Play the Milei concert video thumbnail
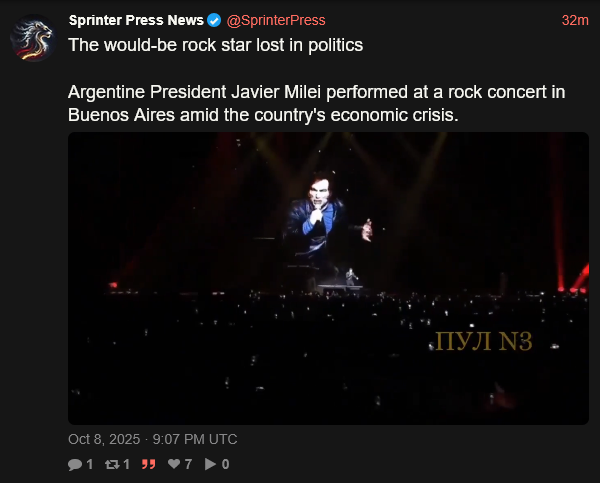The height and width of the screenshot is (483, 600). pos(328,278)
